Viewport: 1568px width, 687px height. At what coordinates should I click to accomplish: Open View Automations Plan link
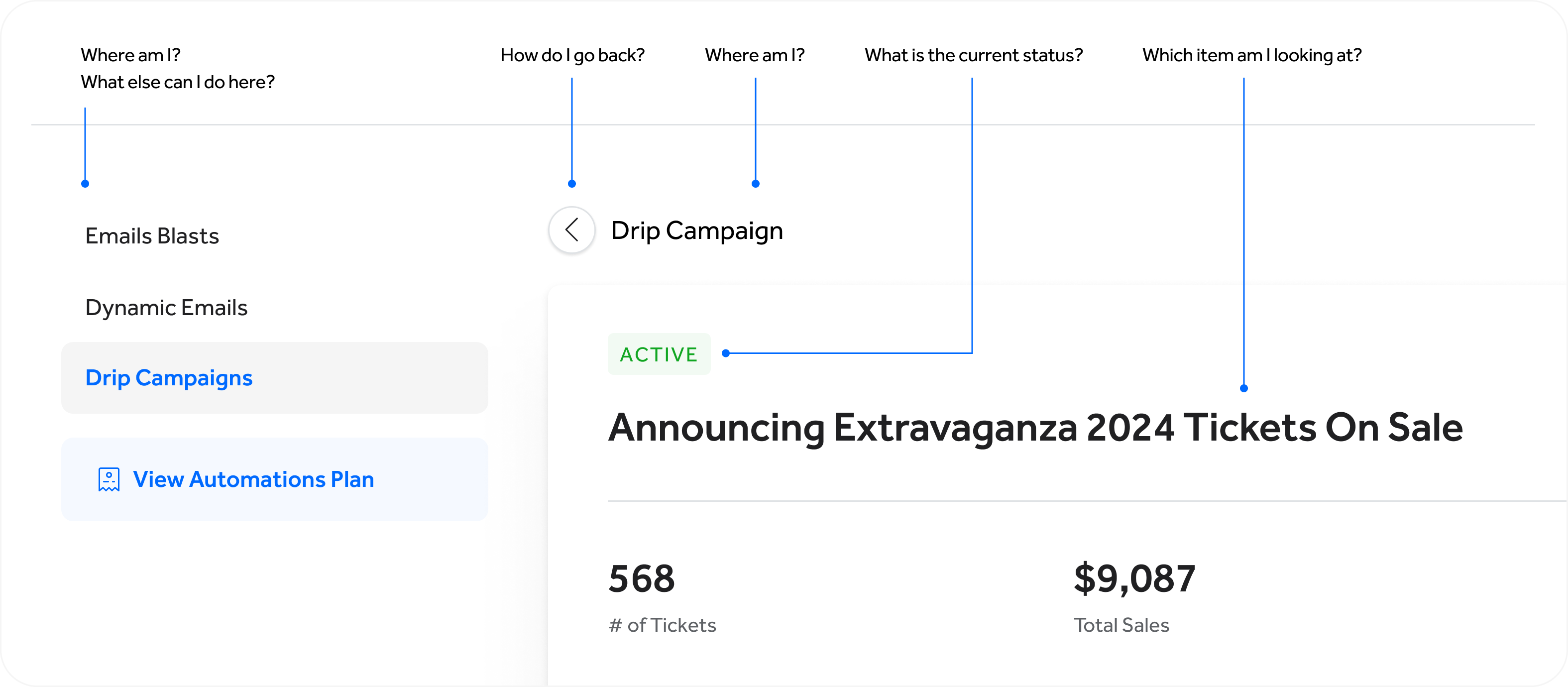coord(253,479)
